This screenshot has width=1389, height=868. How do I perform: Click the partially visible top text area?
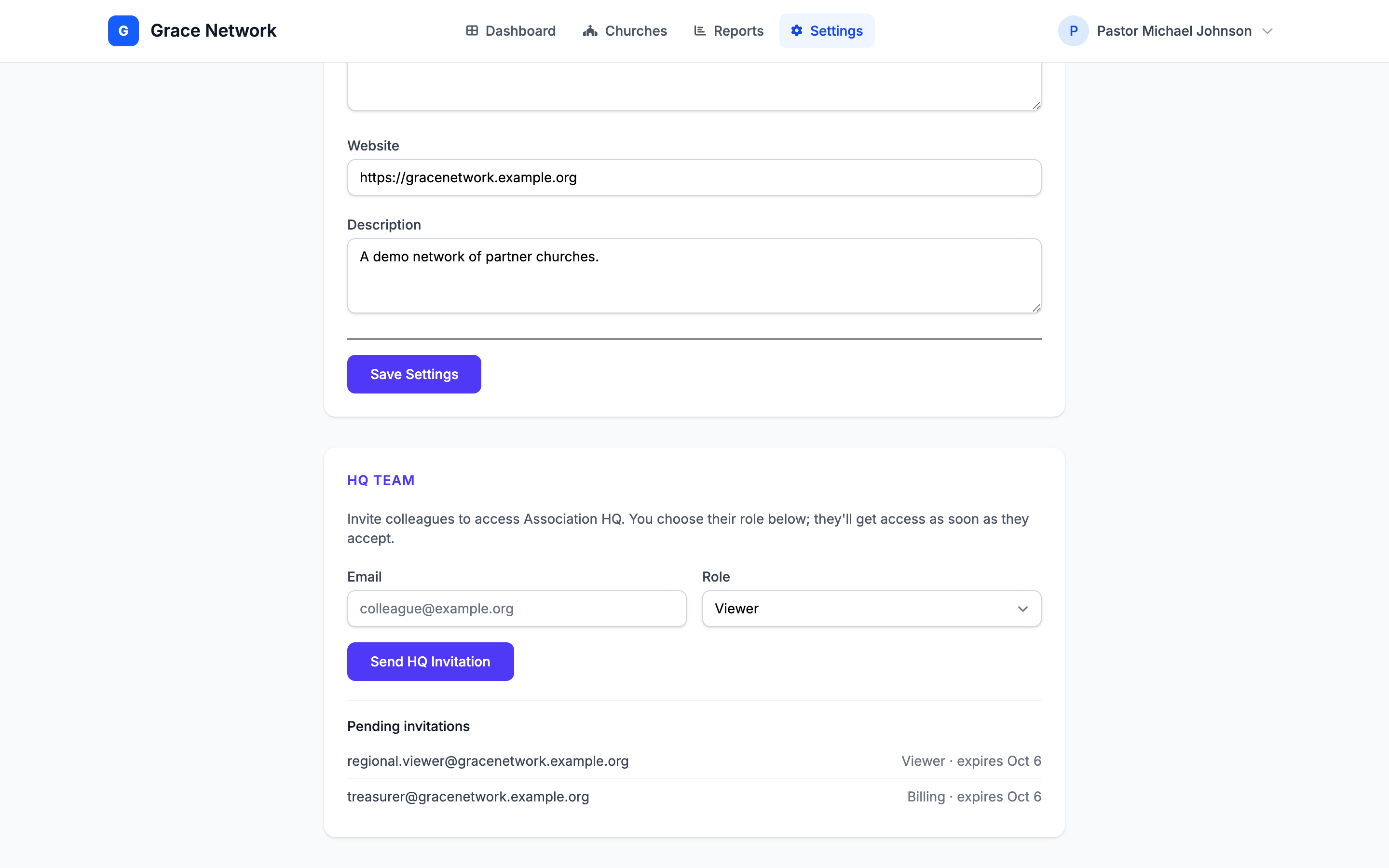pos(694,86)
